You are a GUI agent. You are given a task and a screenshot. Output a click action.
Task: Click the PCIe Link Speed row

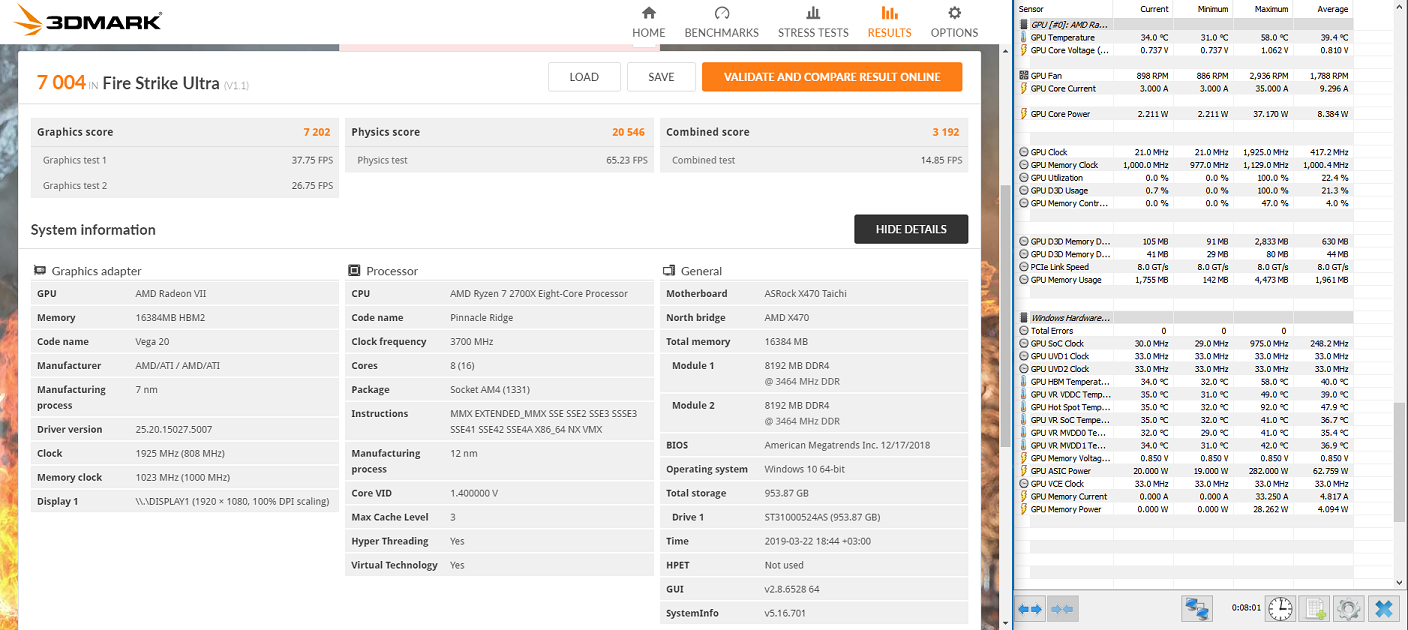(1184, 267)
